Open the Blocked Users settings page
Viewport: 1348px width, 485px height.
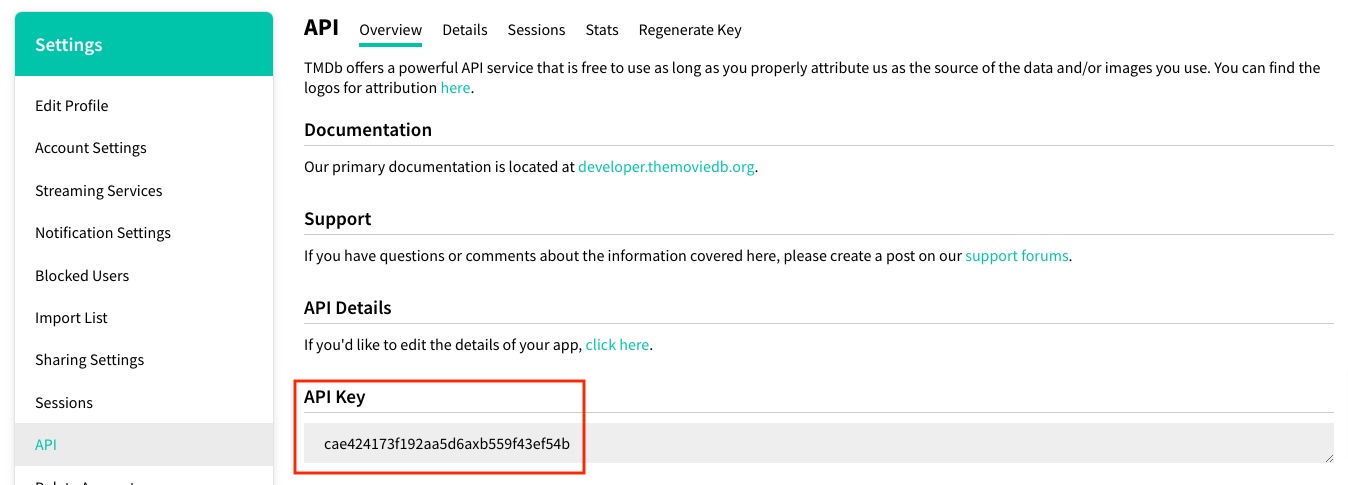(x=81, y=276)
